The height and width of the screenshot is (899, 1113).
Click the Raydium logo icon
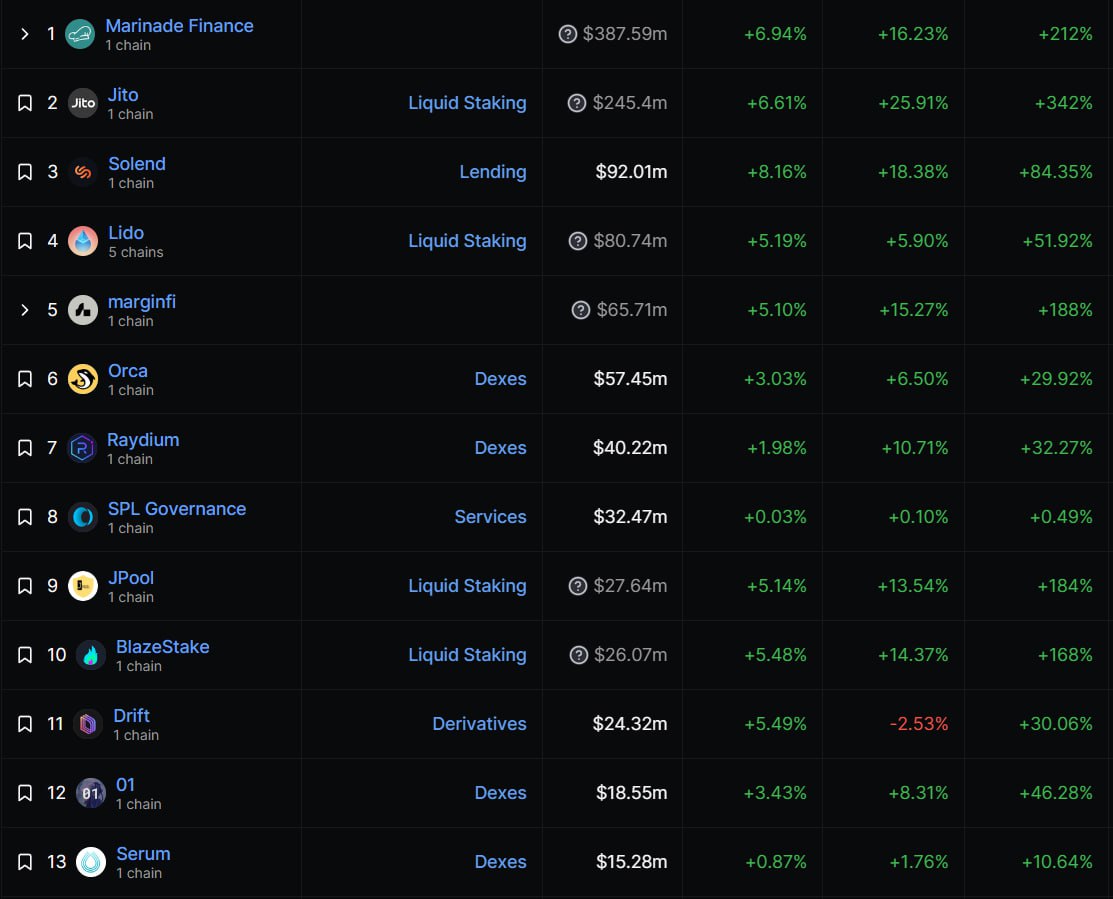coord(83,448)
